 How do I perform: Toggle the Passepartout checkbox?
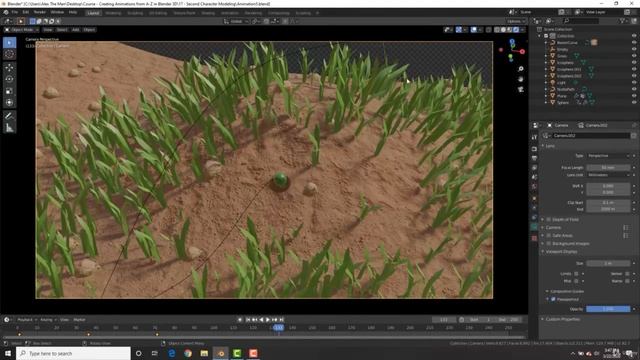[553, 299]
